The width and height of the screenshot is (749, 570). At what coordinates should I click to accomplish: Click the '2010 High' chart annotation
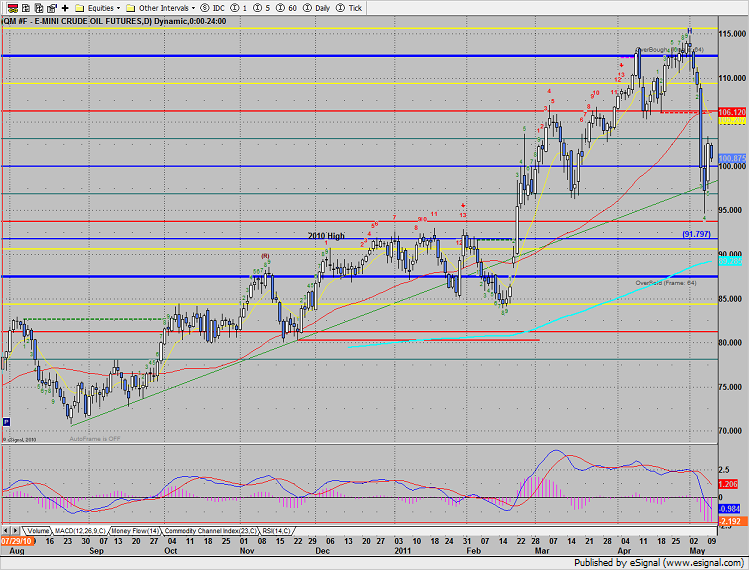pos(326,236)
